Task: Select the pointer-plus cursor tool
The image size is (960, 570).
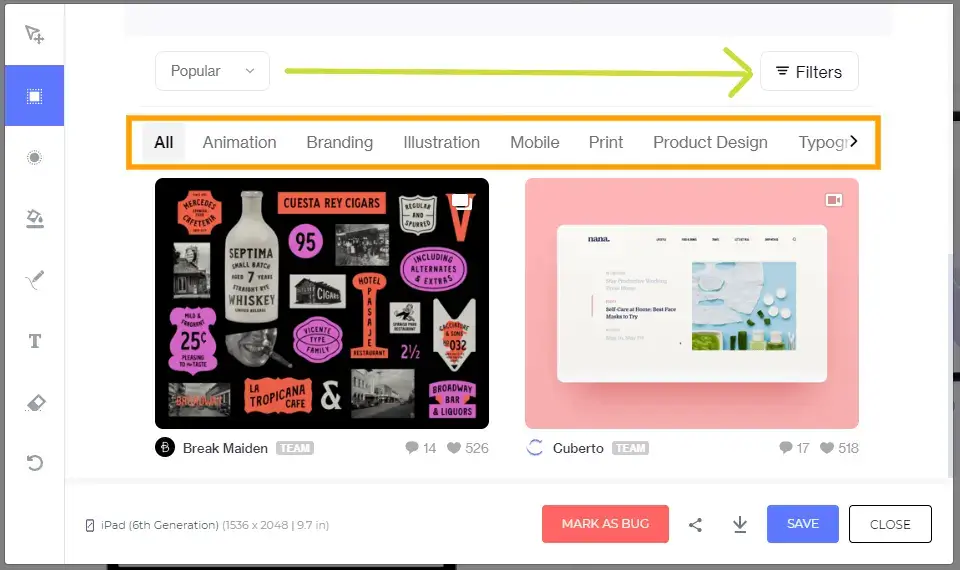Action: [34, 35]
